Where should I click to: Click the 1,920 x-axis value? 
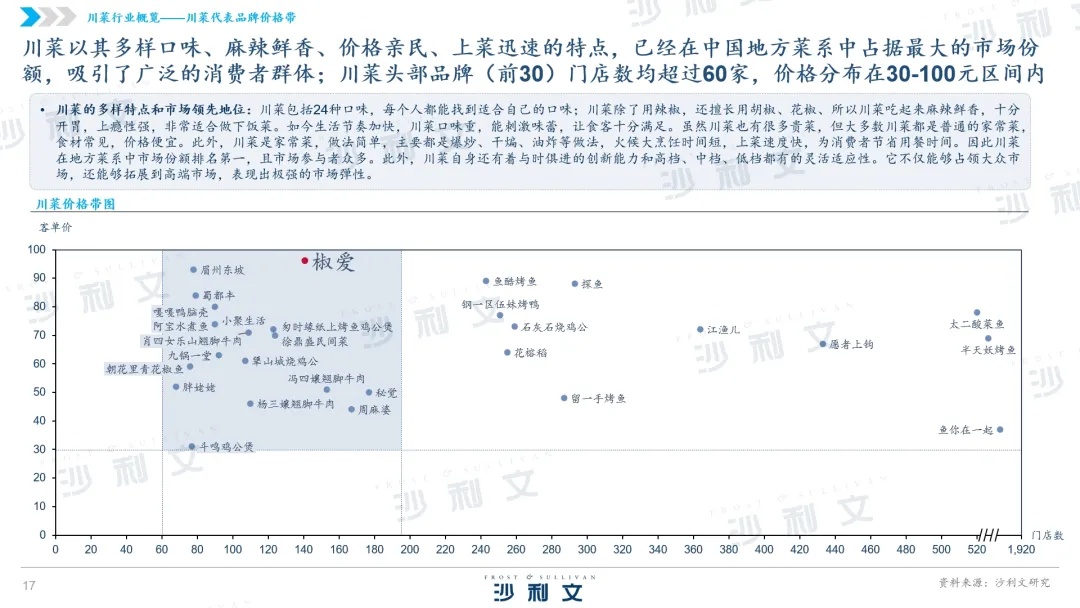(1021, 549)
